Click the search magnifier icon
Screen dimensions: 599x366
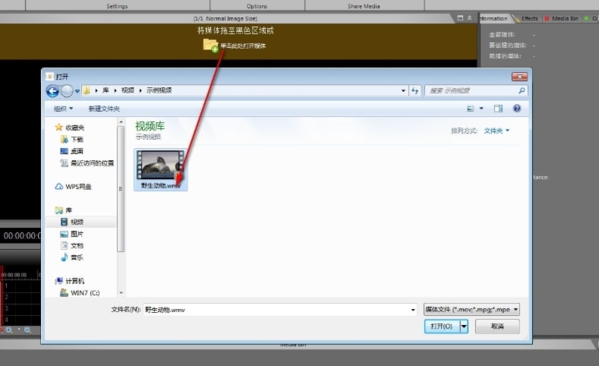click(521, 91)
